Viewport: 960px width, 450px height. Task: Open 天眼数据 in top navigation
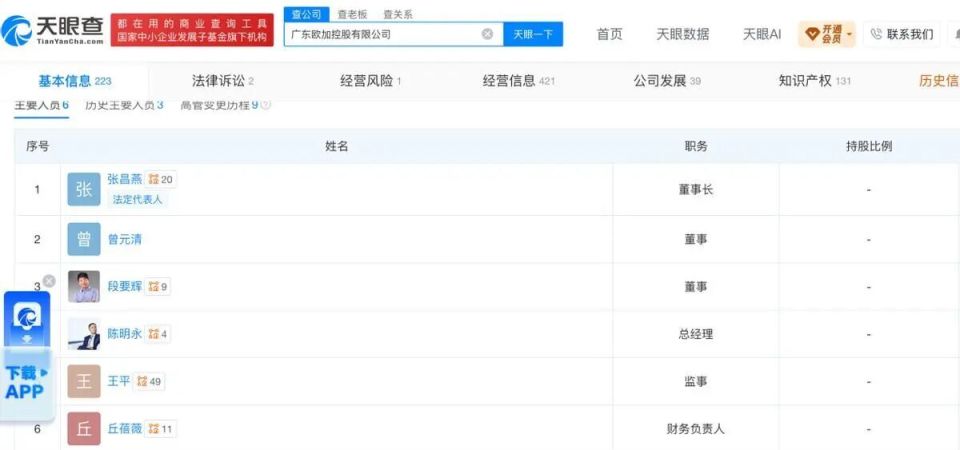[x=683, y=34]
